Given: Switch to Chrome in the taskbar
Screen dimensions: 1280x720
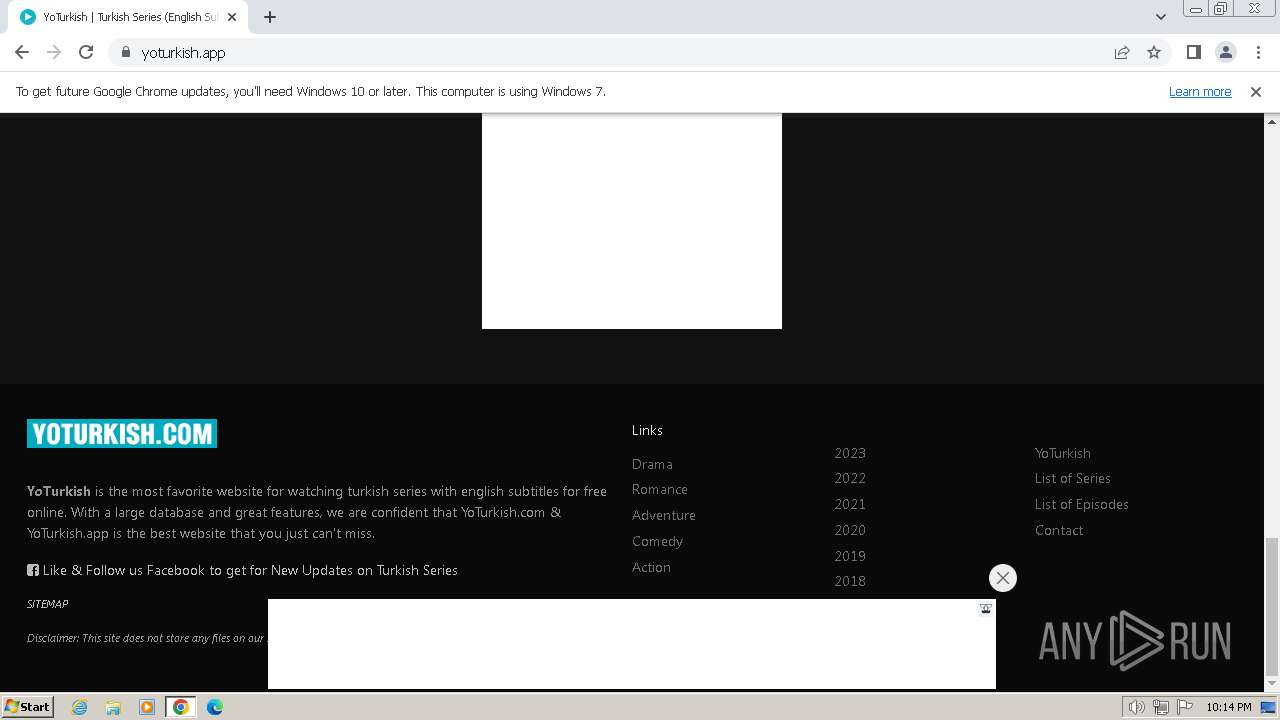Looking at the screenshot, I should [x=181, y=707].
